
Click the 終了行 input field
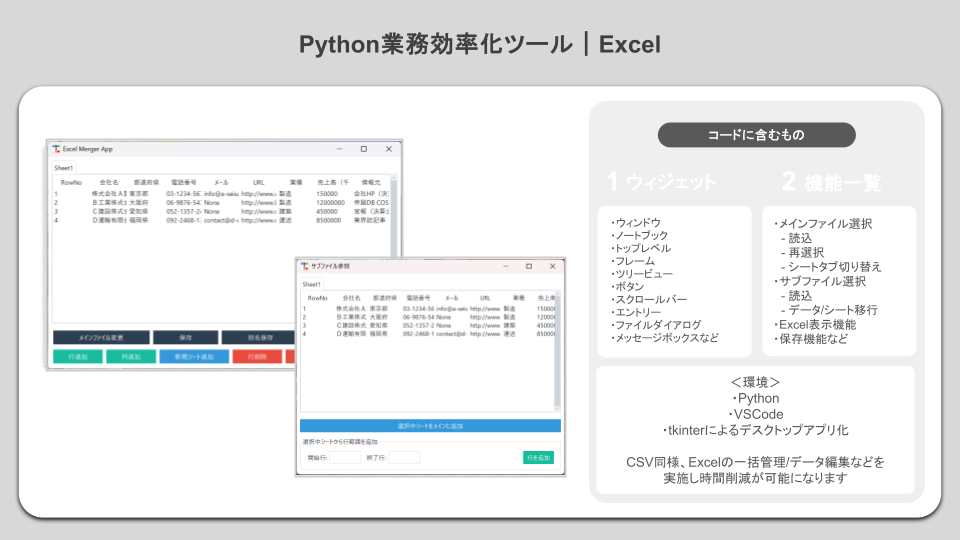tap(404, 457)
